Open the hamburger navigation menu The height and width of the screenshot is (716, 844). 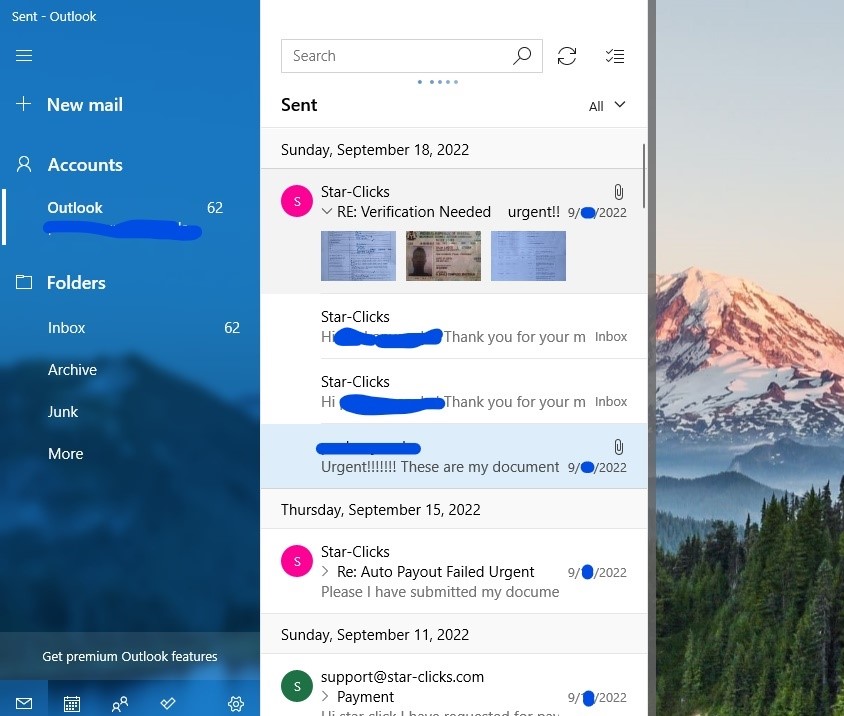pyautogui.click(x=24, y=55)
